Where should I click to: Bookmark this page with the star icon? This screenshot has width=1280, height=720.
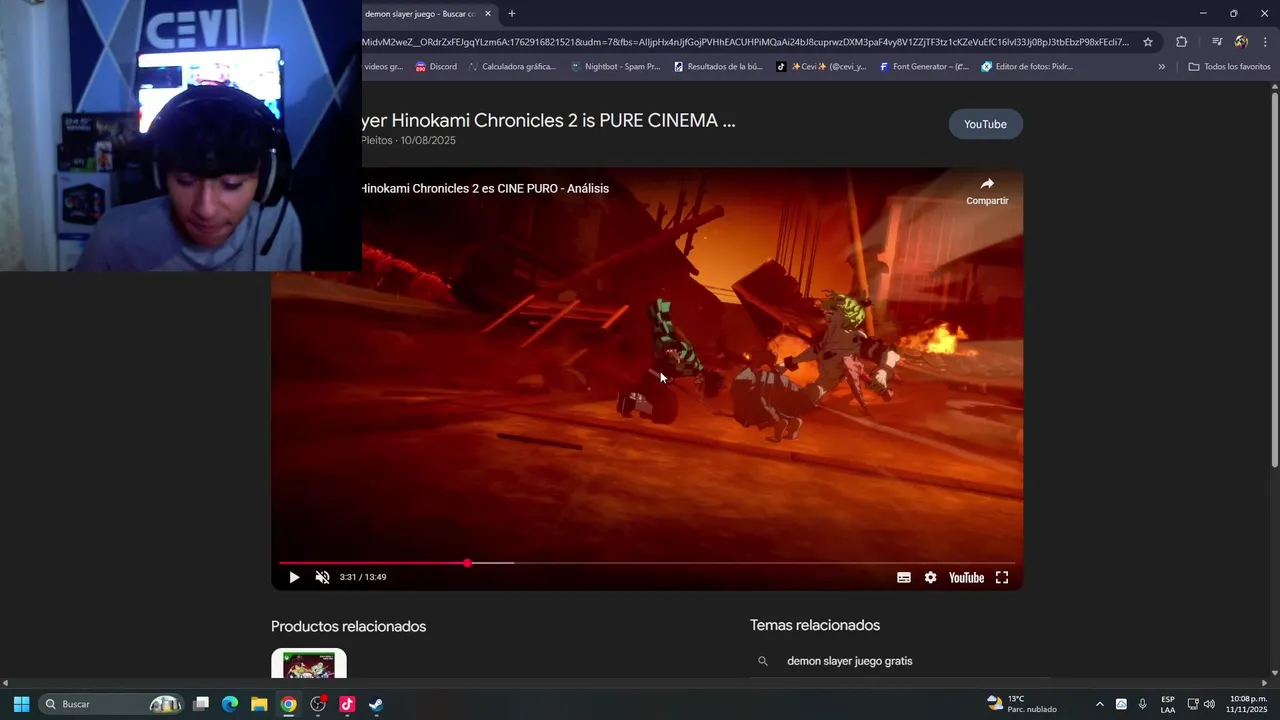[1148, 42]
